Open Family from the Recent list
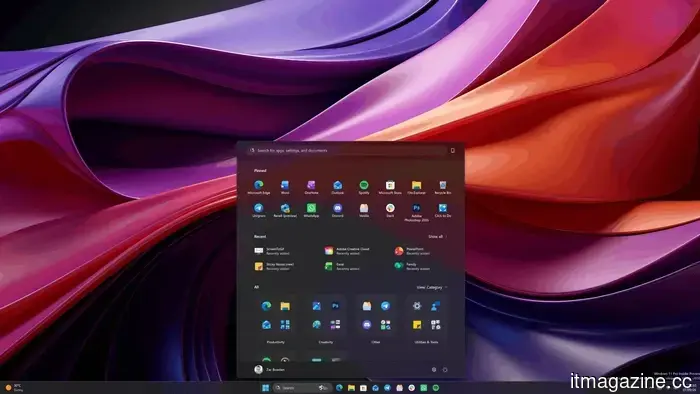Image resolution: width=700 pixels, height=394 pixels. [x=412, y=266]
